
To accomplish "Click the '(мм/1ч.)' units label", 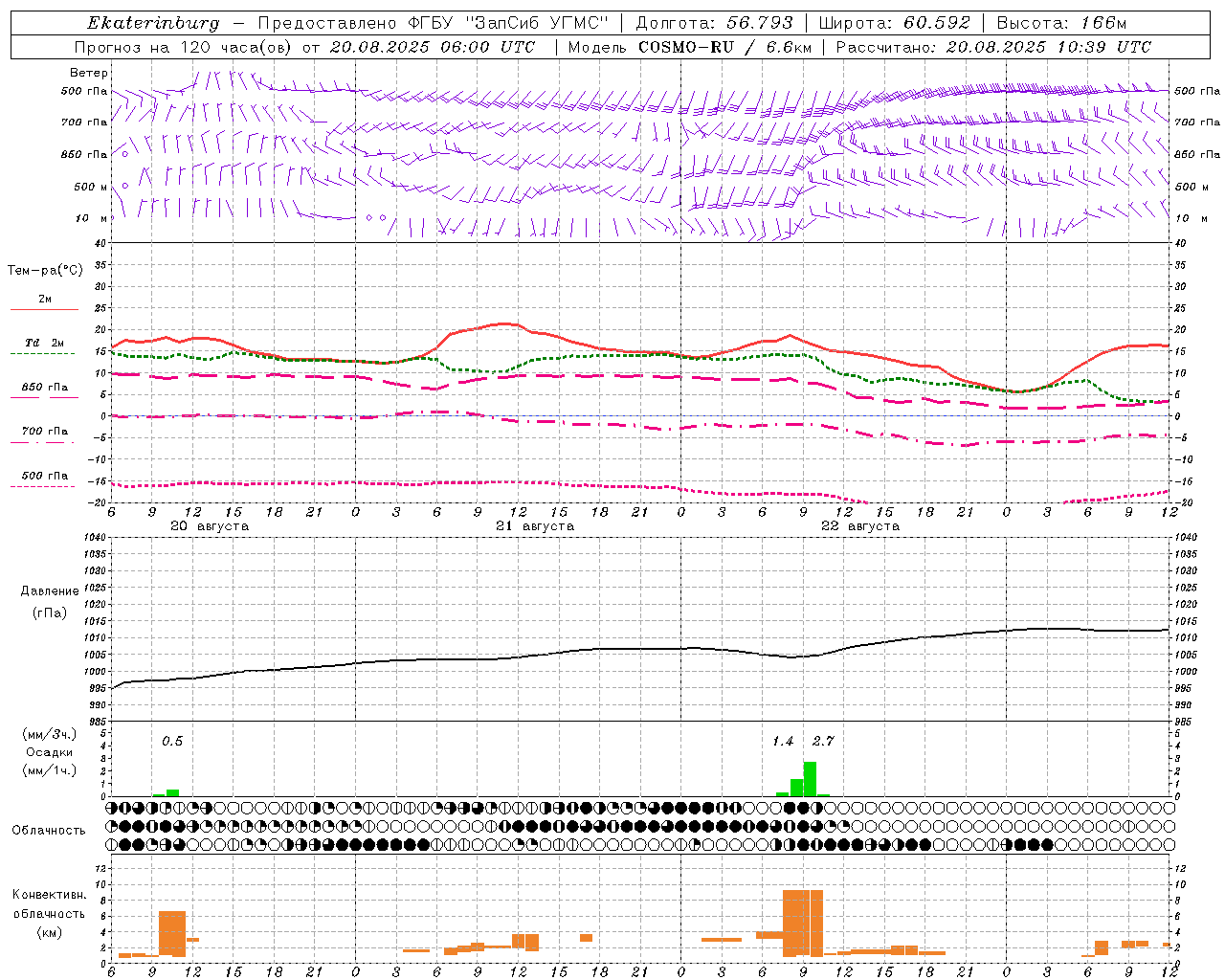I will 50,770.
